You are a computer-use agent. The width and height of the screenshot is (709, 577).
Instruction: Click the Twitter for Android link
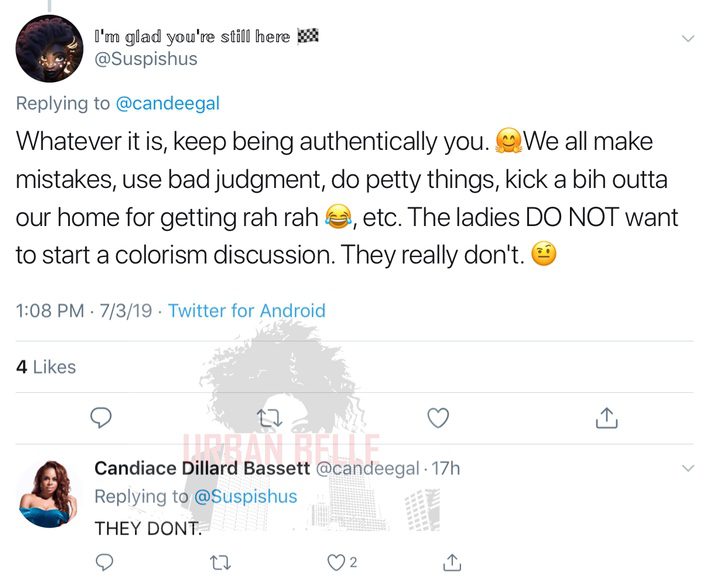[x=247, y=311]
